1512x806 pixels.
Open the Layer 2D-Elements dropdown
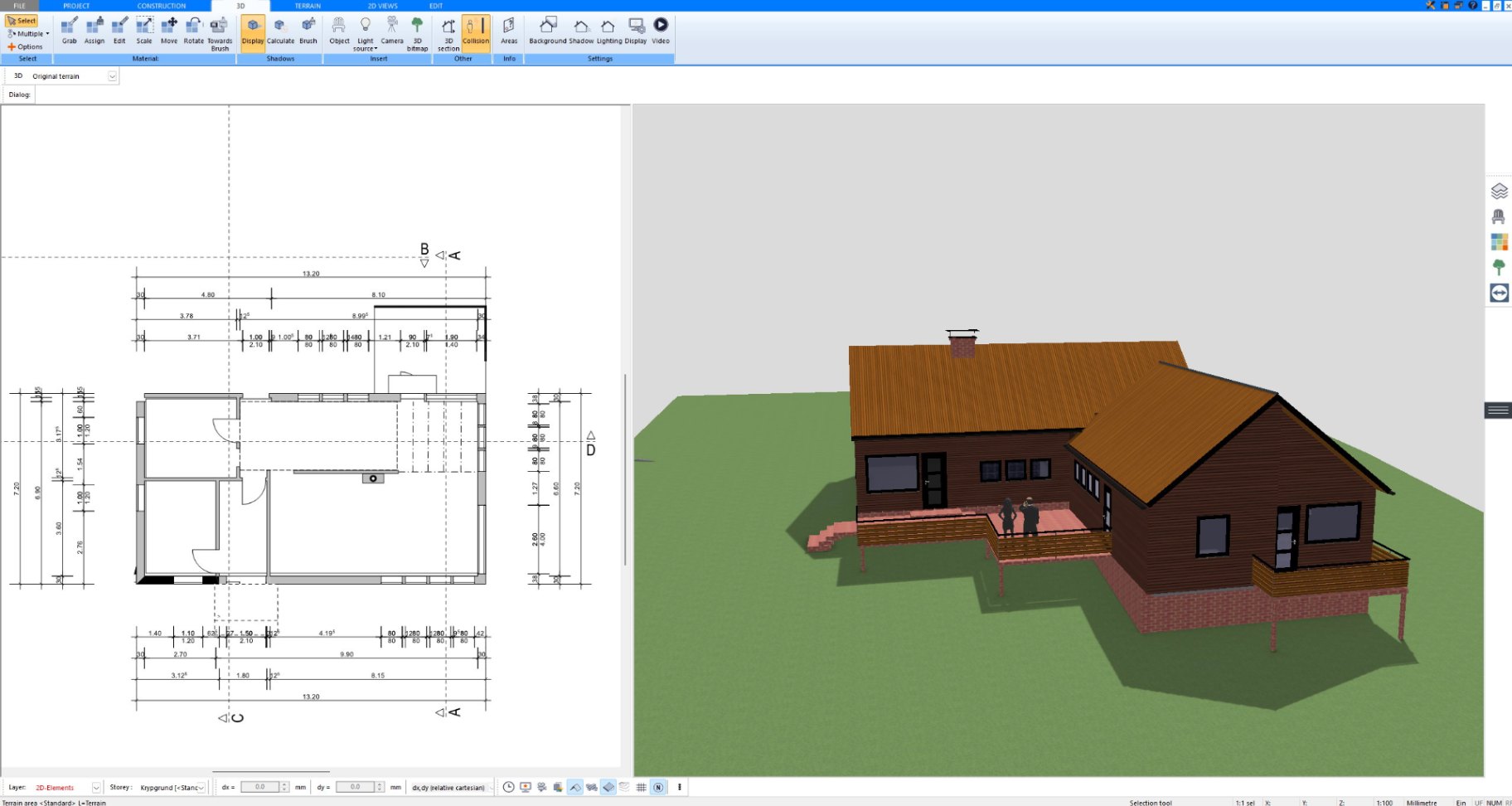click(96, 788)
